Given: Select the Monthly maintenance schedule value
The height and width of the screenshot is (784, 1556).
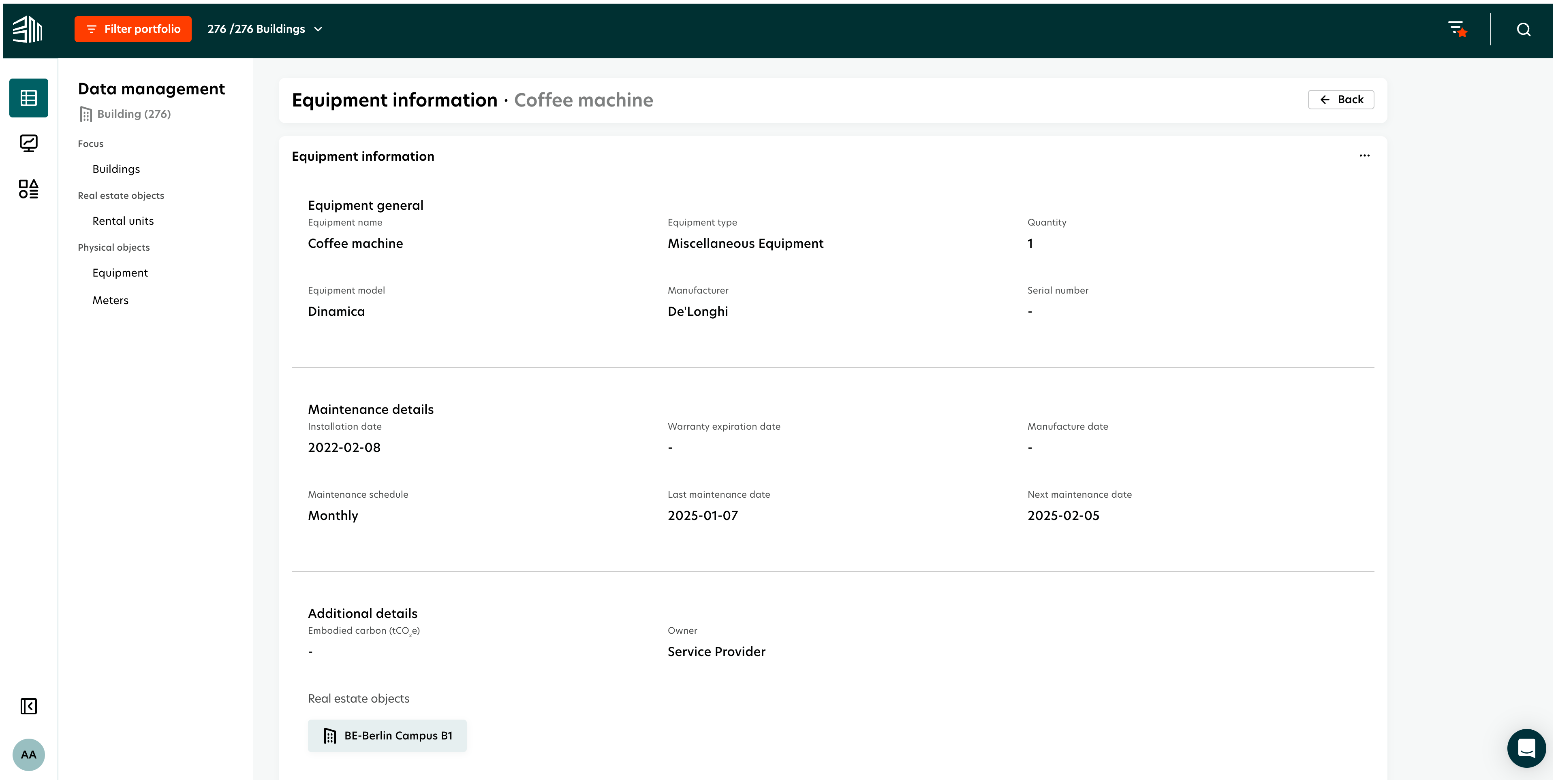Looking at the screenshot, I should [x=333, y=516].
